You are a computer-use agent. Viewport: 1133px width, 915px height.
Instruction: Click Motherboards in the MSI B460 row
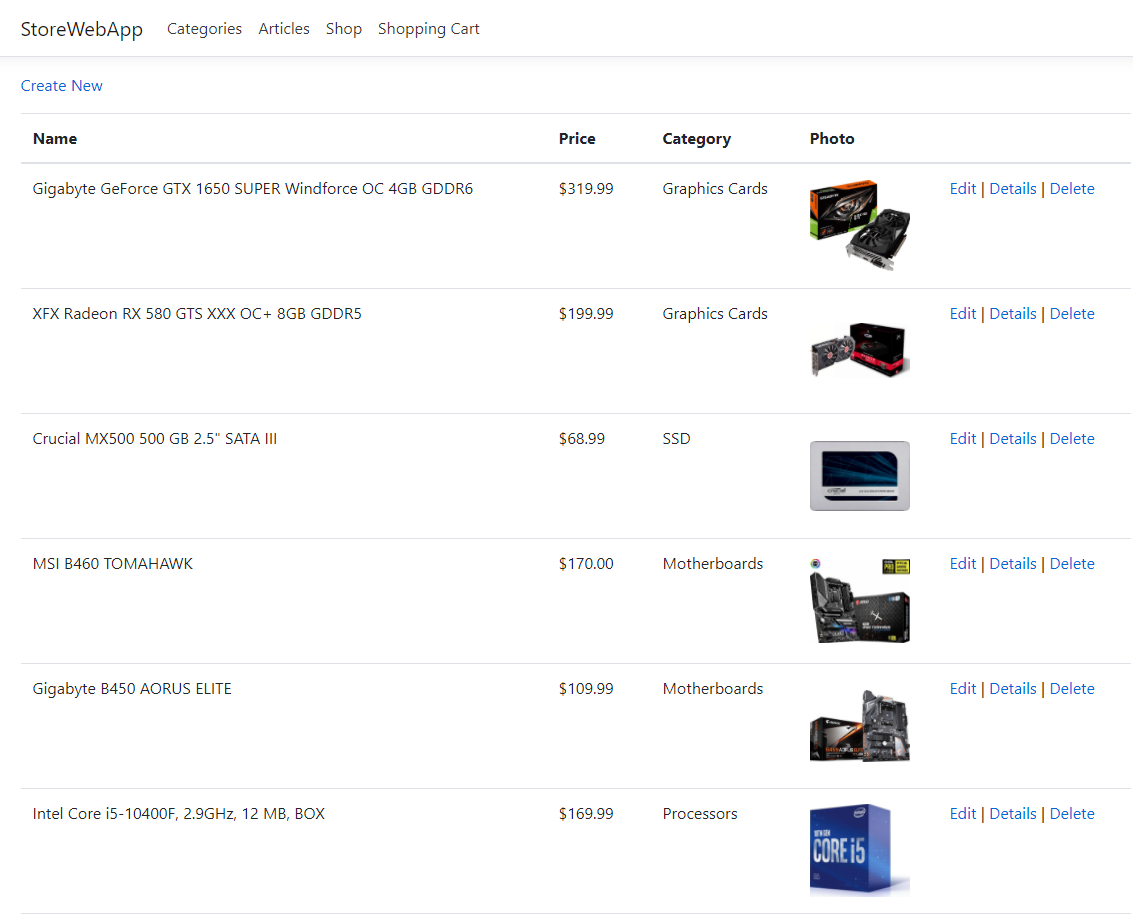(713, 564)
